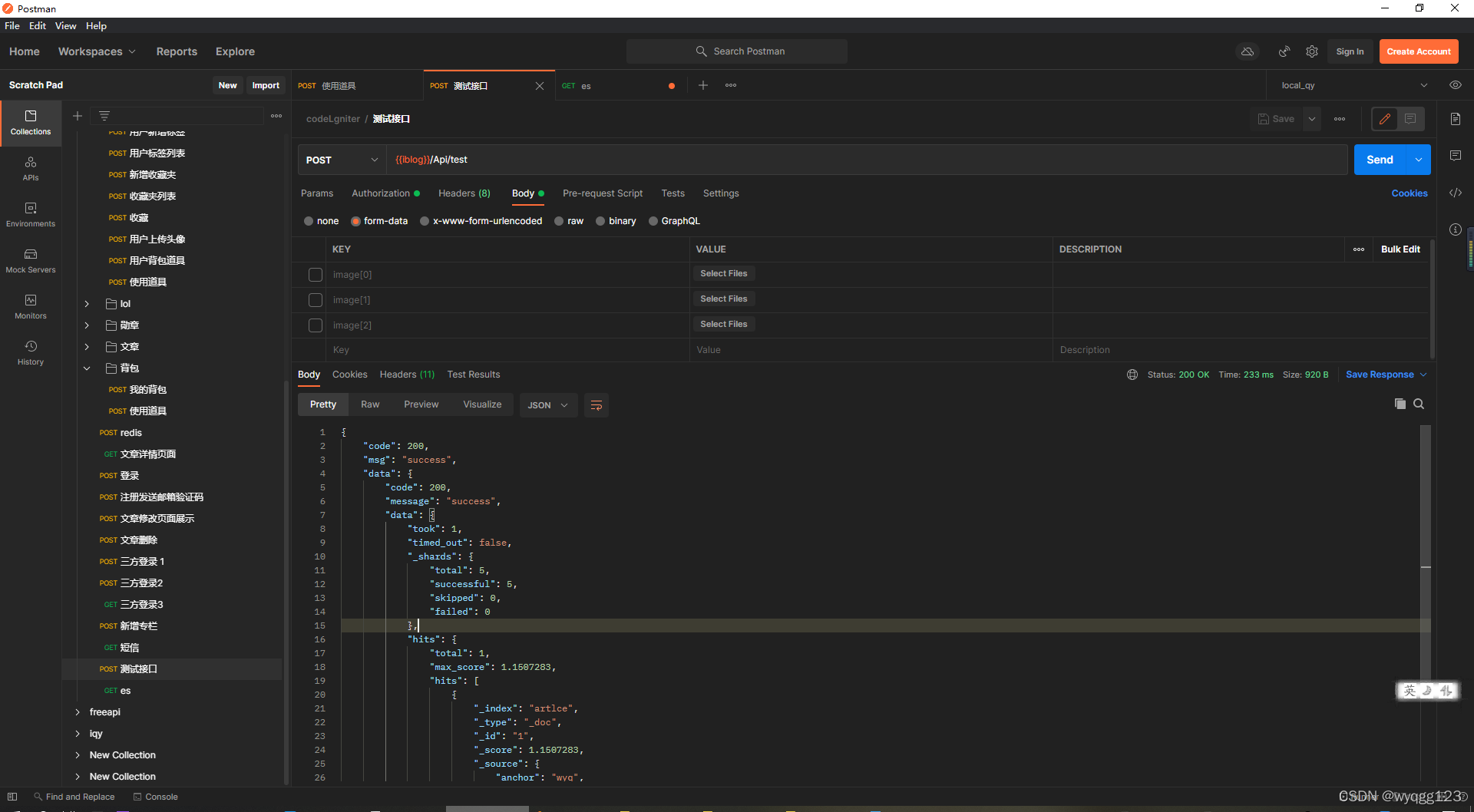Click the satellite capture requests icon
The image size is (1474, 812).
pyautogui.click(x=1284, y=51)
